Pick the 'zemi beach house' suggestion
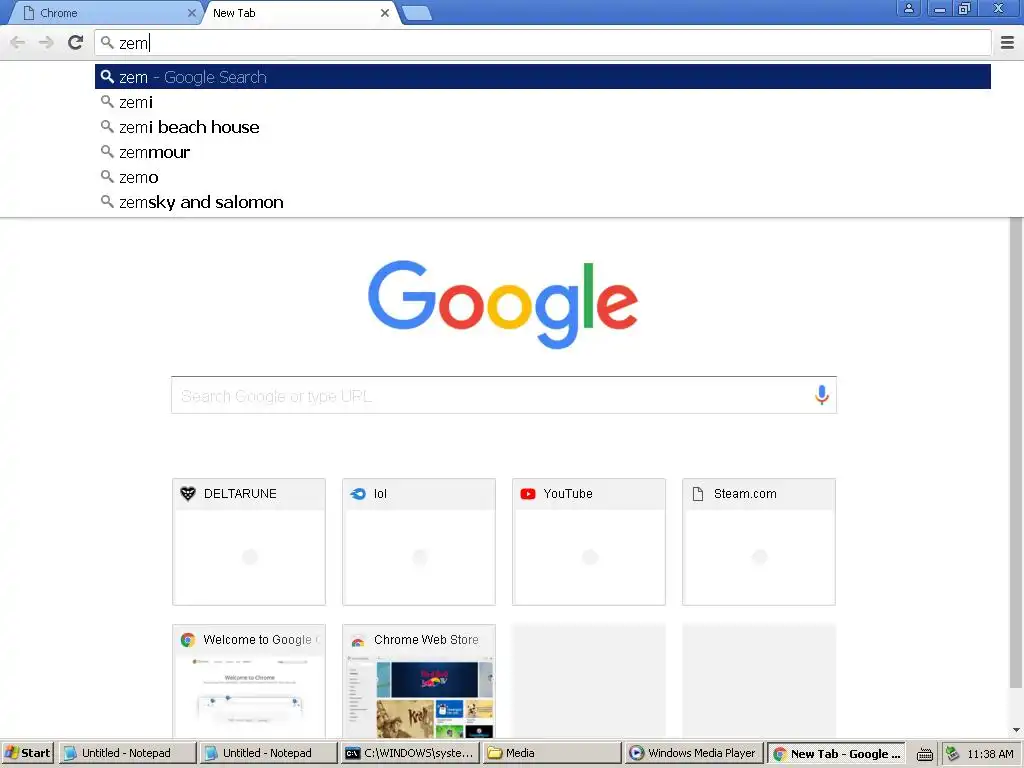This screenshot has width=1024, height=768. tap(543, 127)
